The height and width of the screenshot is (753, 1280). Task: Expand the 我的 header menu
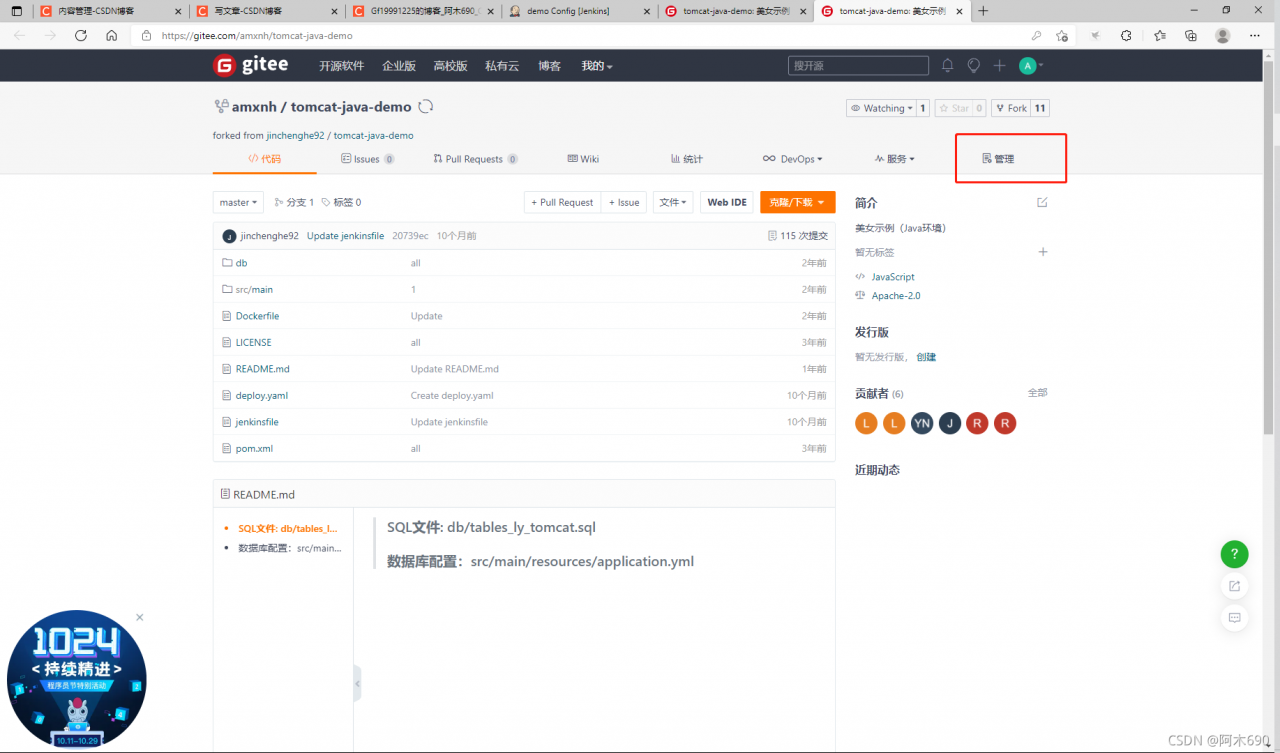(x=597, y=66)
